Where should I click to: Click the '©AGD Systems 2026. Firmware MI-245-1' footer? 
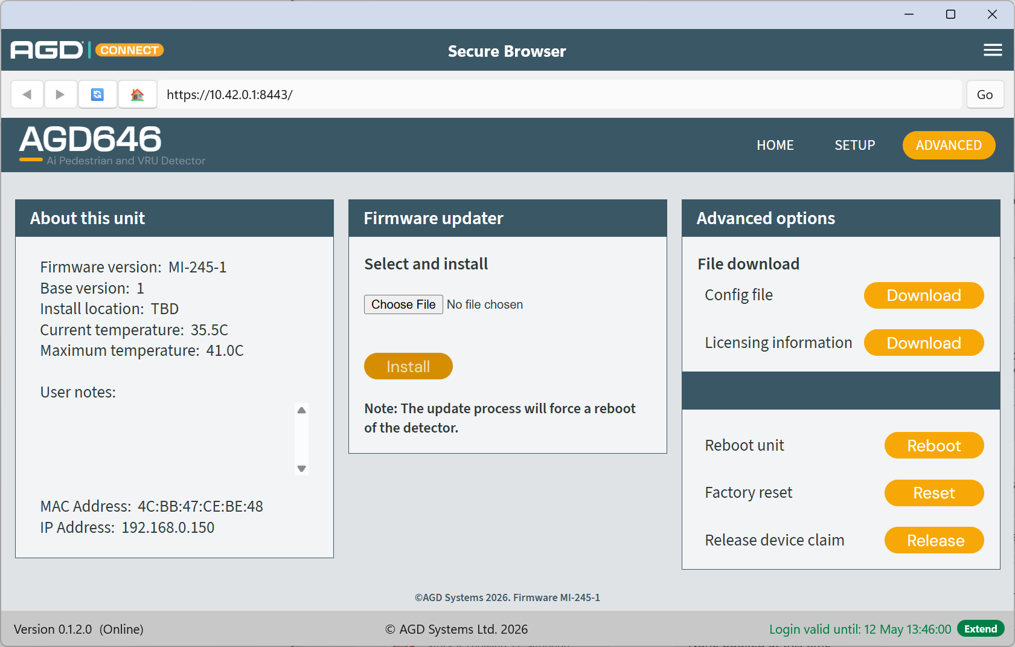[x=508, y=597]
